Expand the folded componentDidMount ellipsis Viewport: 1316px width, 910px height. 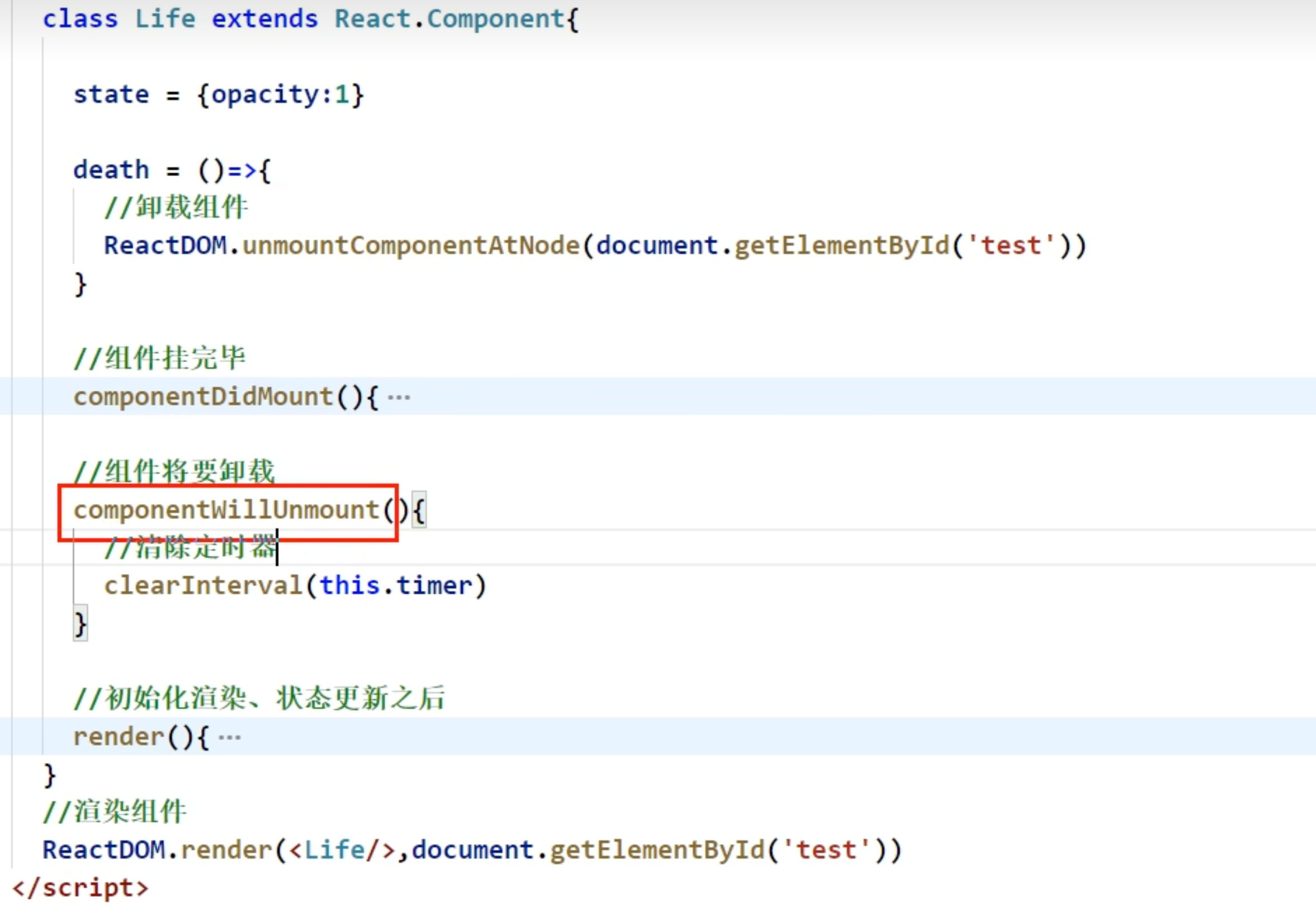pos(399,397)
